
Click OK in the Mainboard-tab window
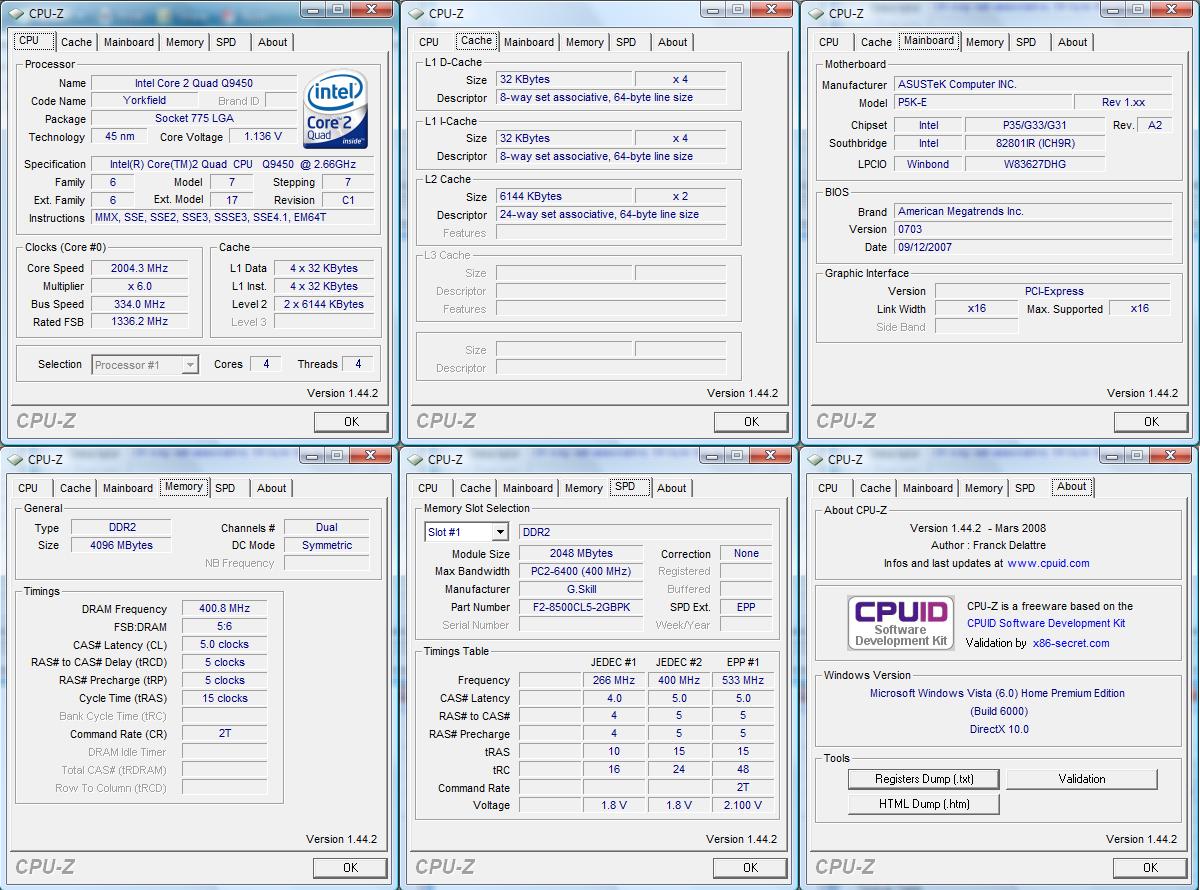[x=1151, y=422]
